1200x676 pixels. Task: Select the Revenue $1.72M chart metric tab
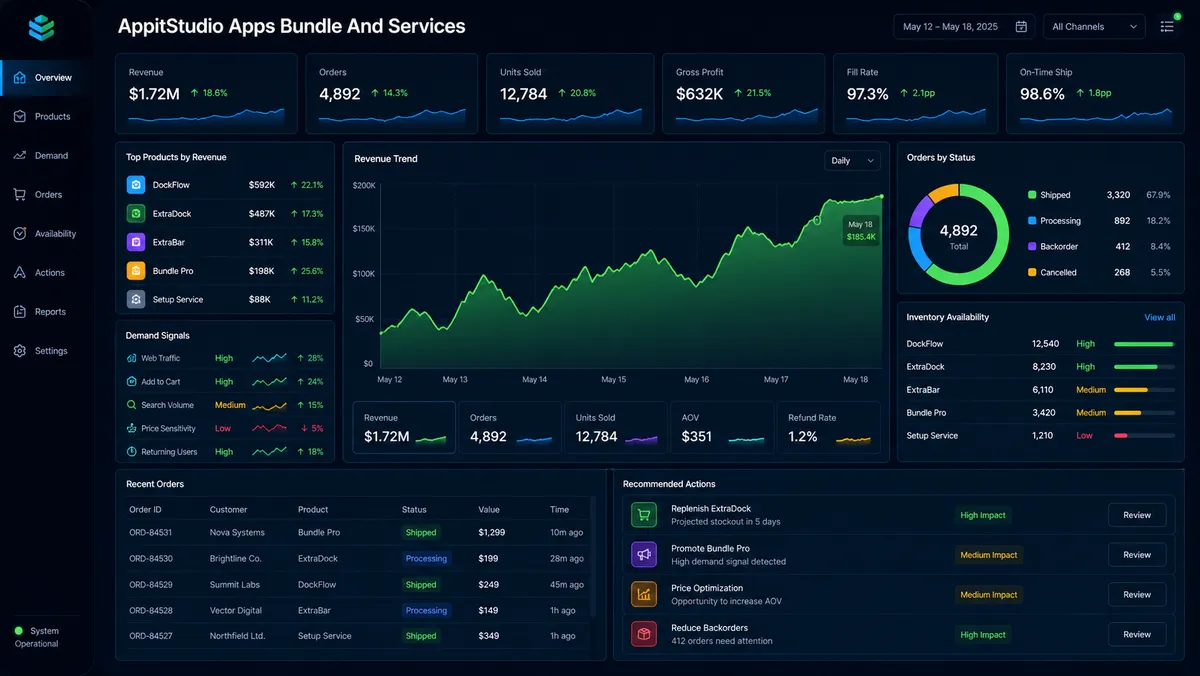404,428
